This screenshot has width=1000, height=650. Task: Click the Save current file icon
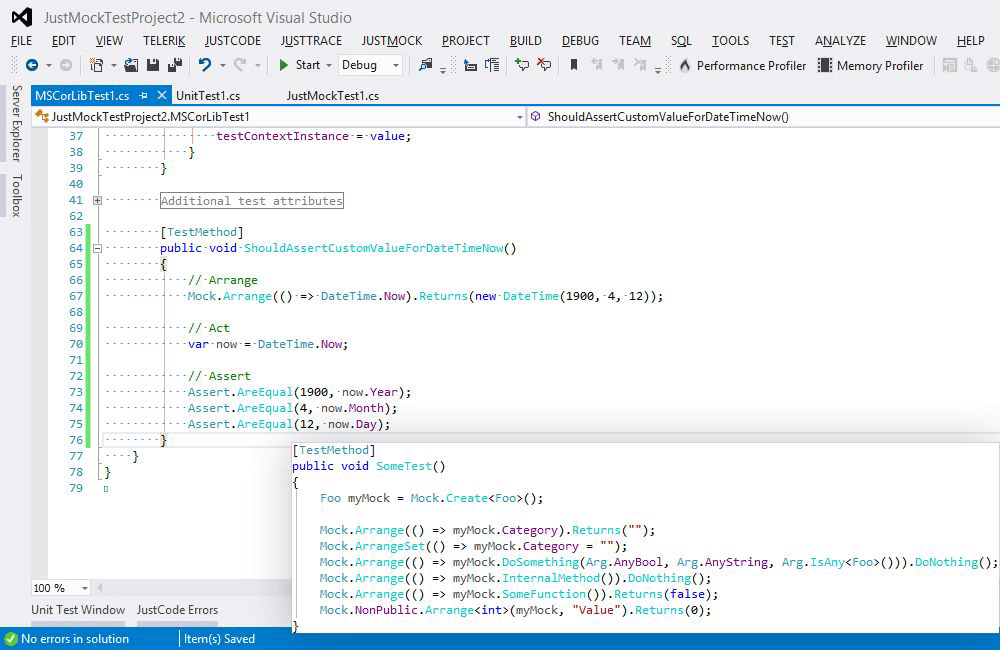point(151,64)
